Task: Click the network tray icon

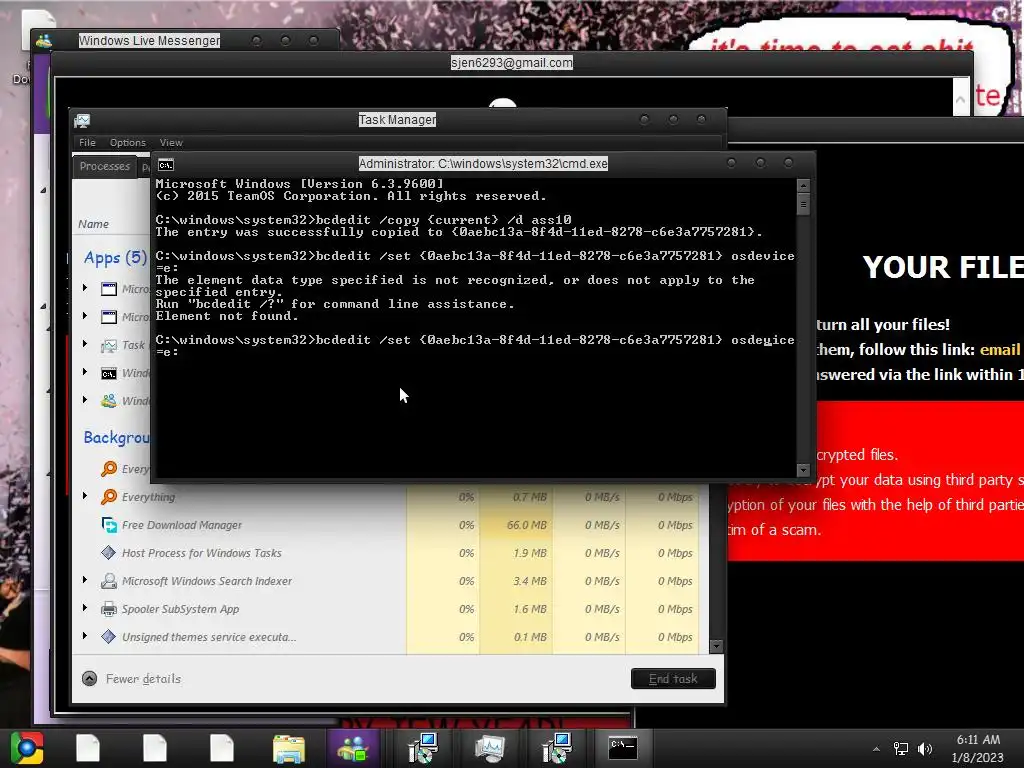Action: (x=901, y=748)
